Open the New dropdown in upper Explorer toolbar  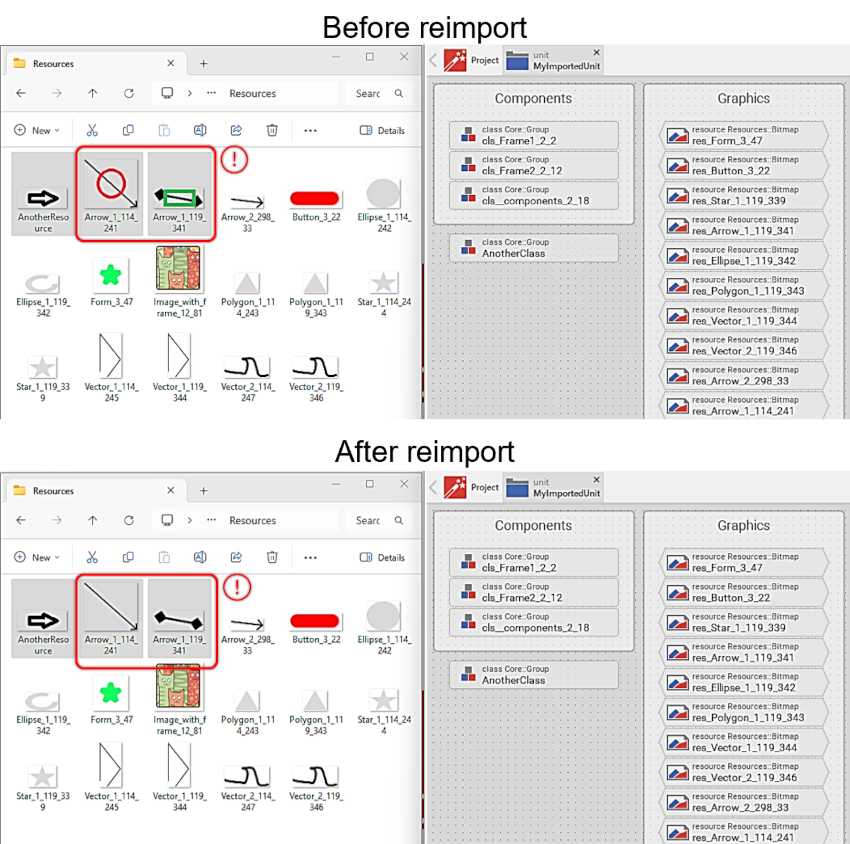37,130
